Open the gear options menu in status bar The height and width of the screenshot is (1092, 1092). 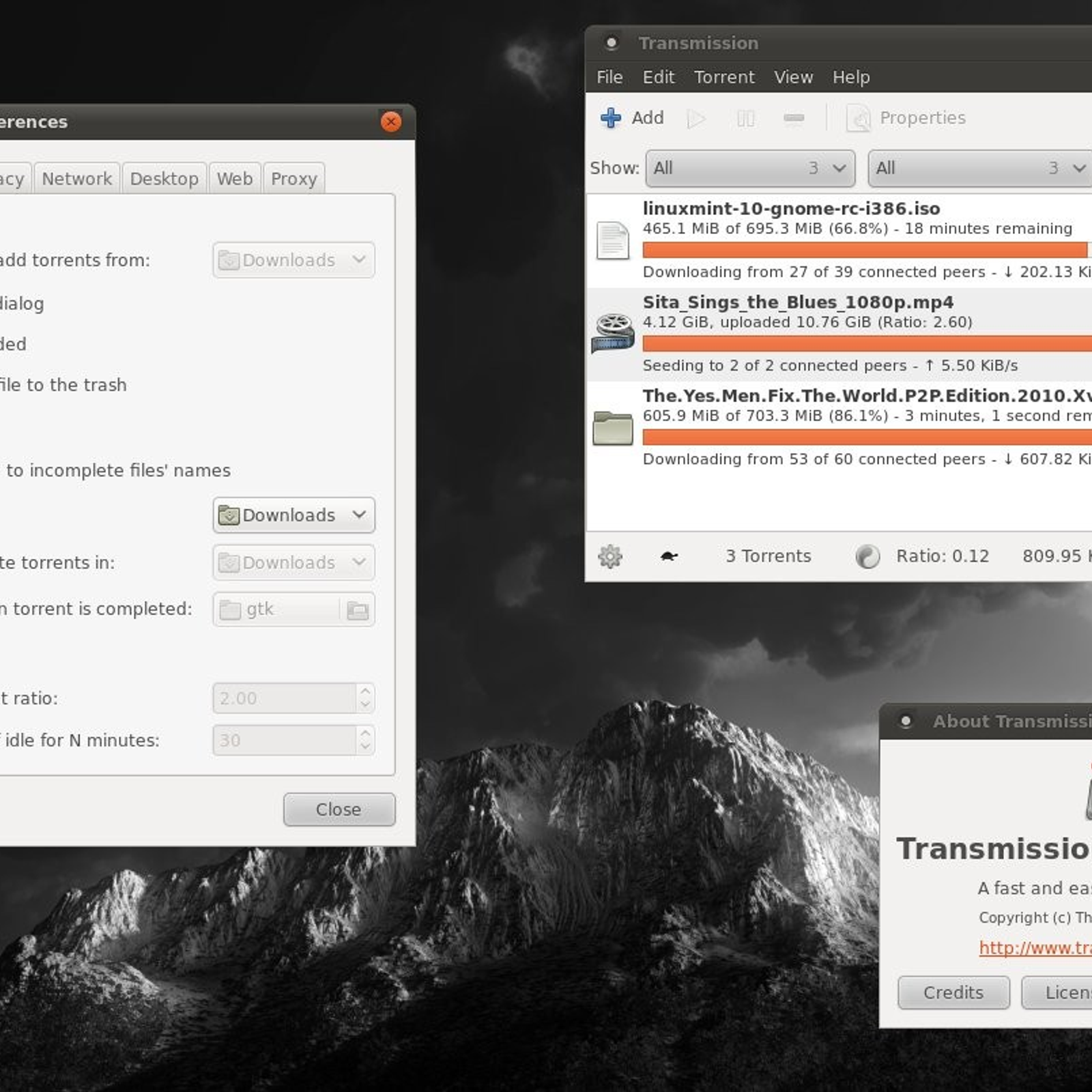click(x=609, y=557)
